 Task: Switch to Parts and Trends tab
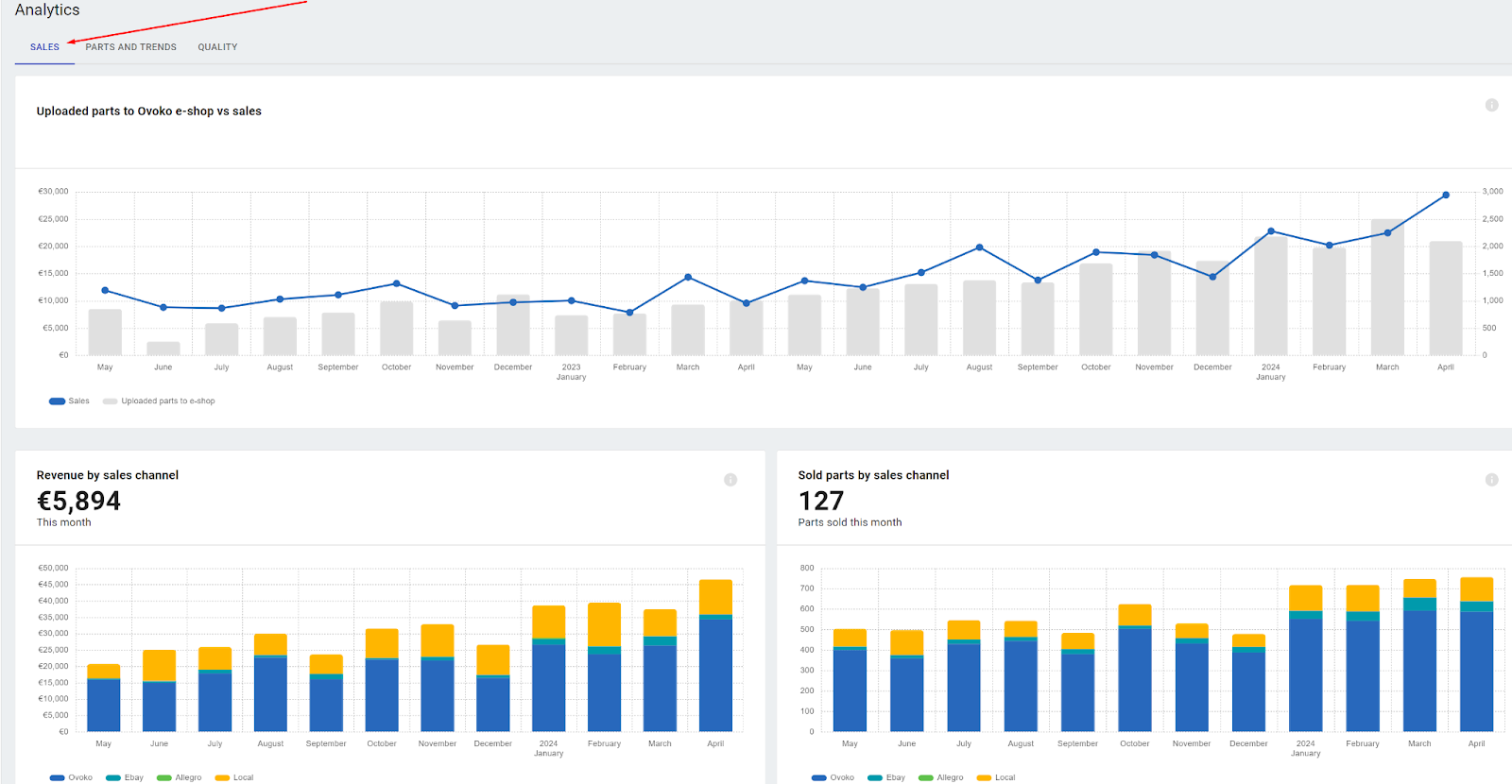pos(130,47)
